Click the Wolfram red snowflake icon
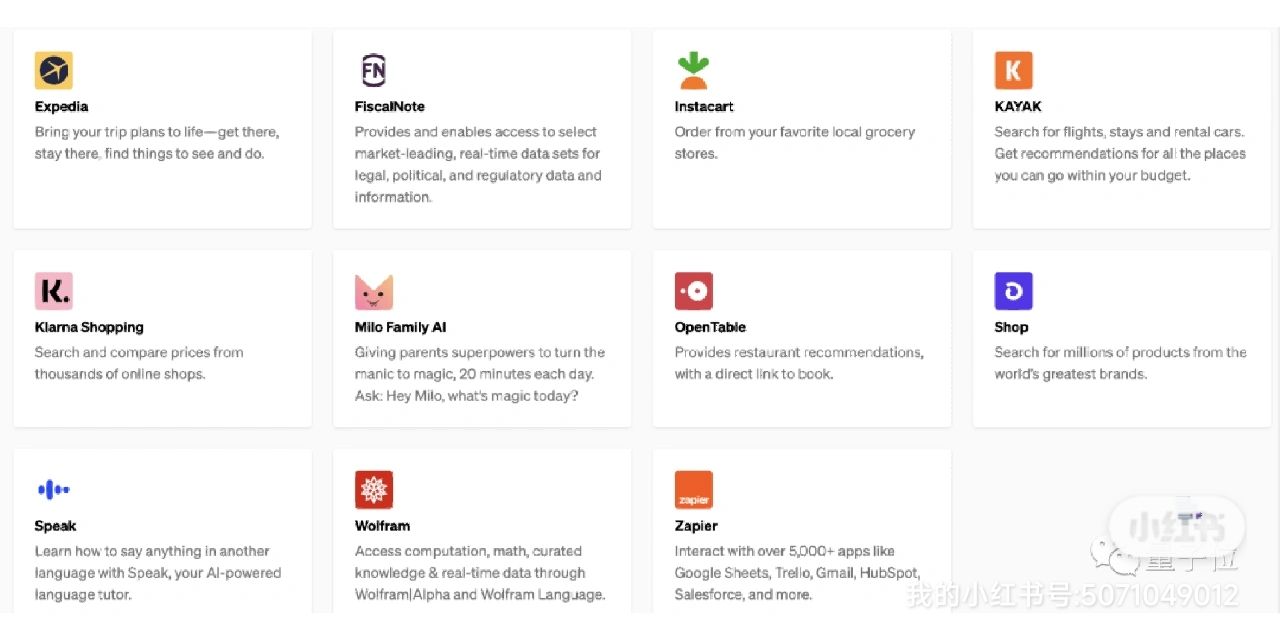This screenshot has height=640, width=1280. click(x=373, y=490)
